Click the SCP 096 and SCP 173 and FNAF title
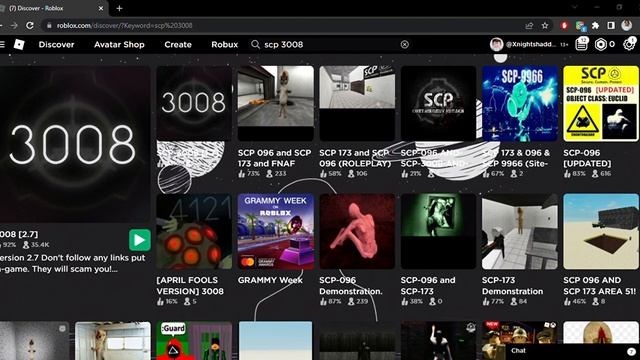The width and height of the screenshot is (640, 360). coord(274,158)
